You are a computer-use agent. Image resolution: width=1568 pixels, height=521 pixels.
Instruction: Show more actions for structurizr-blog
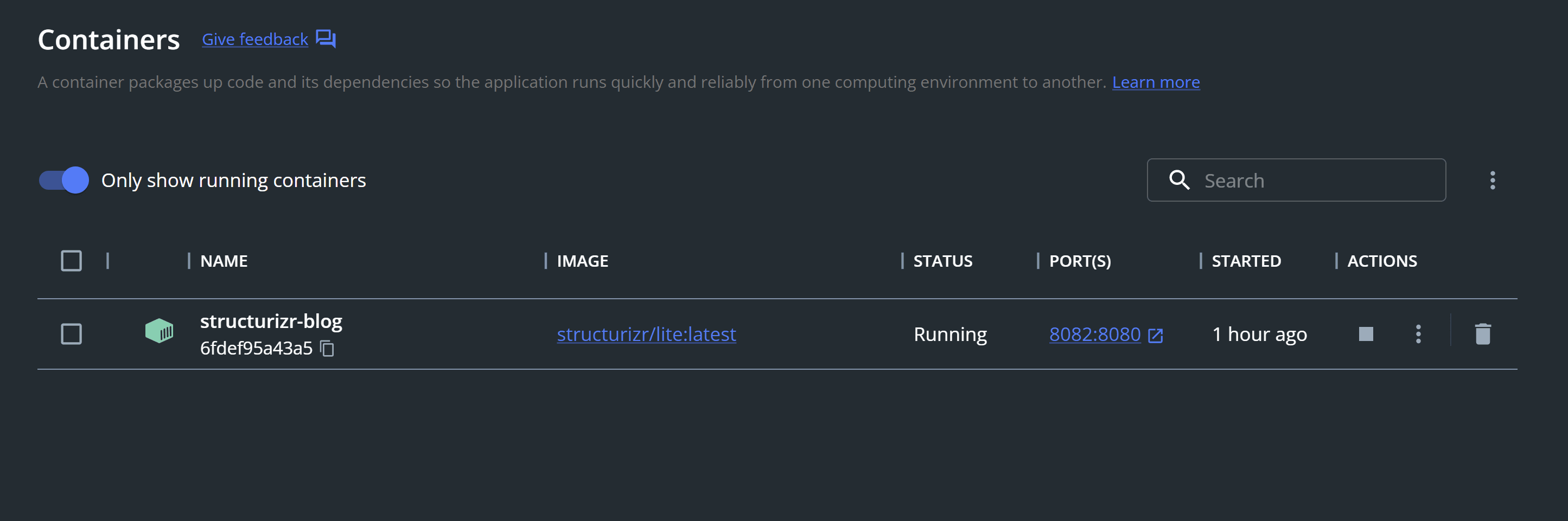(1418, 334)
